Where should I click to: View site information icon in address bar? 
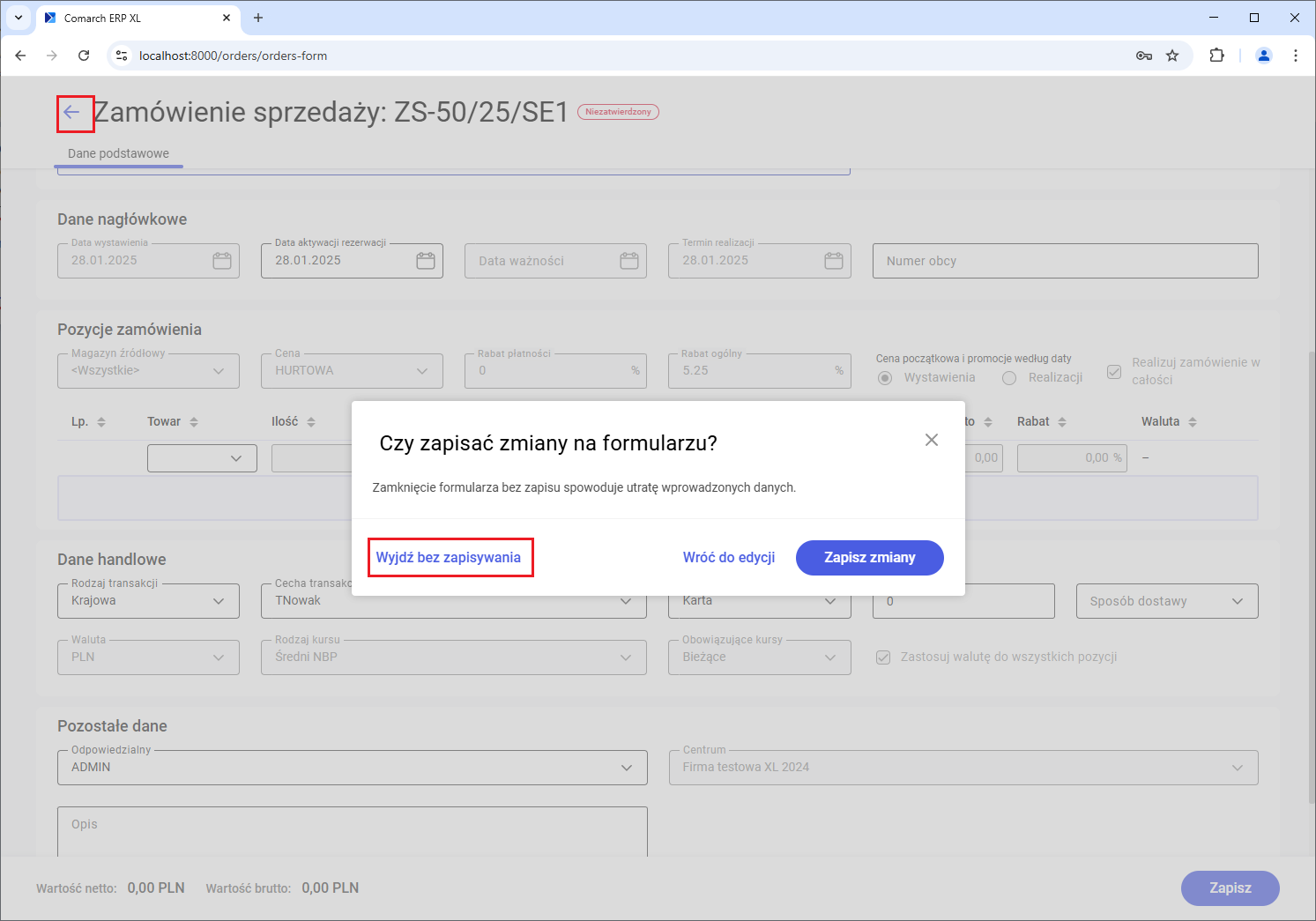click(122, 56)
